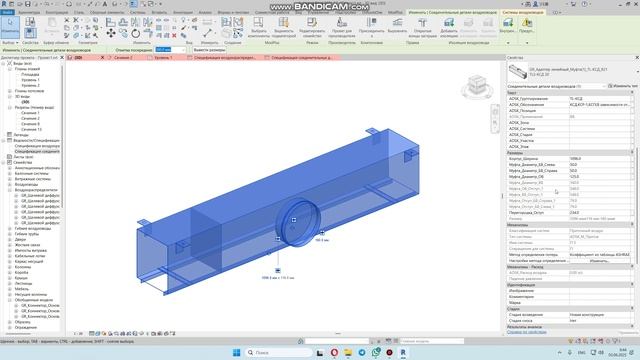The height and width of the screenshot is (360, 640).
Task: Open WhatsApp from taskbar
Action: pyautogui.click(x=376, y=352)
